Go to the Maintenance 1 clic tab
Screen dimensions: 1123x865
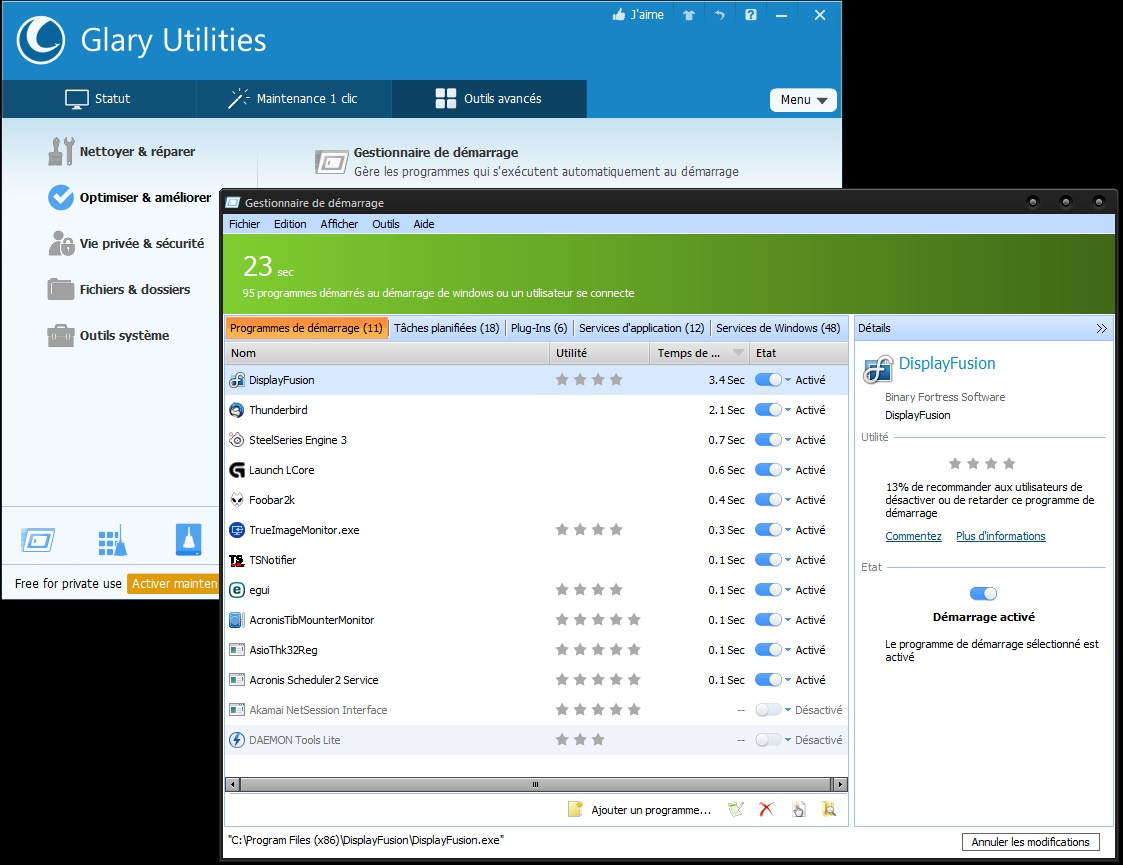[294, 99]
